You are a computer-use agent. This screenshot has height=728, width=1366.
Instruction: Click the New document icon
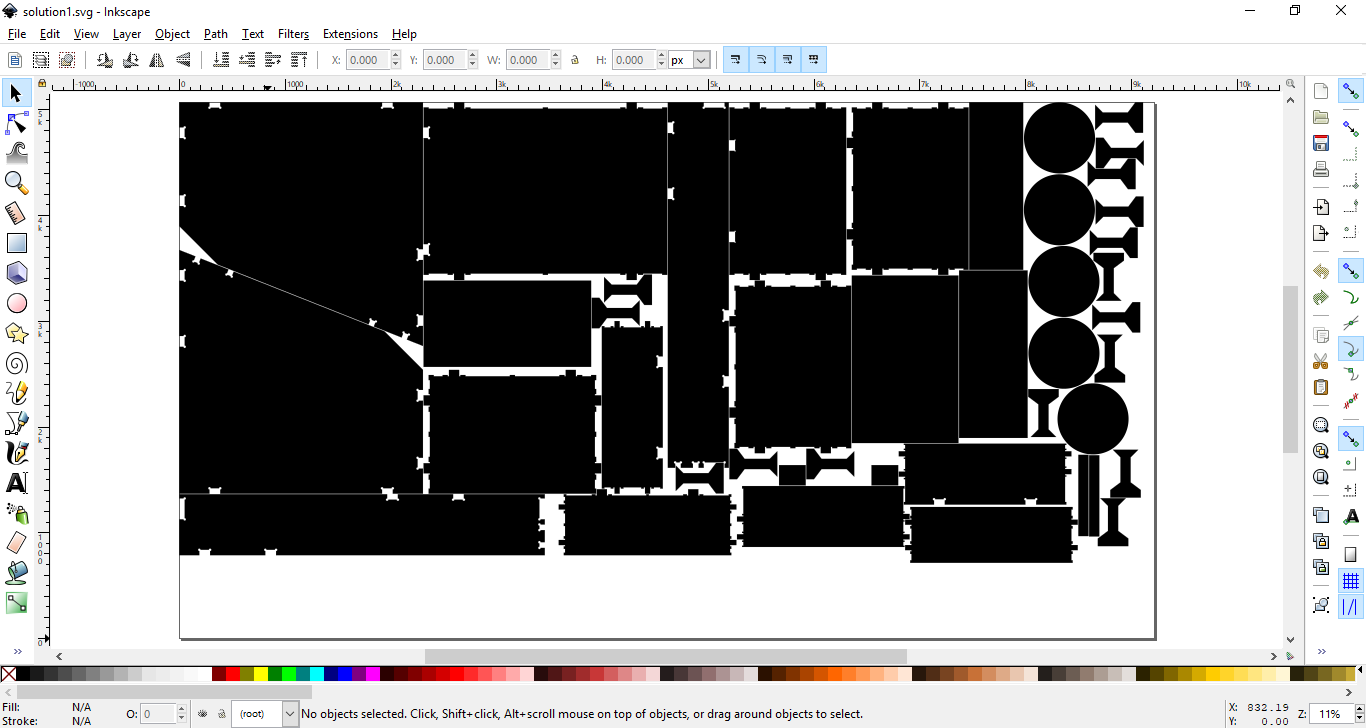pyautogui.click(x=1321, y=91)
